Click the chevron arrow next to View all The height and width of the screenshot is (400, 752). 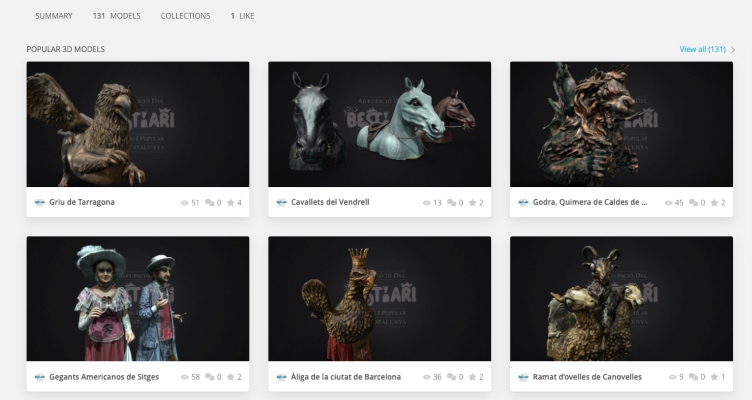click(x=733, y=49)
